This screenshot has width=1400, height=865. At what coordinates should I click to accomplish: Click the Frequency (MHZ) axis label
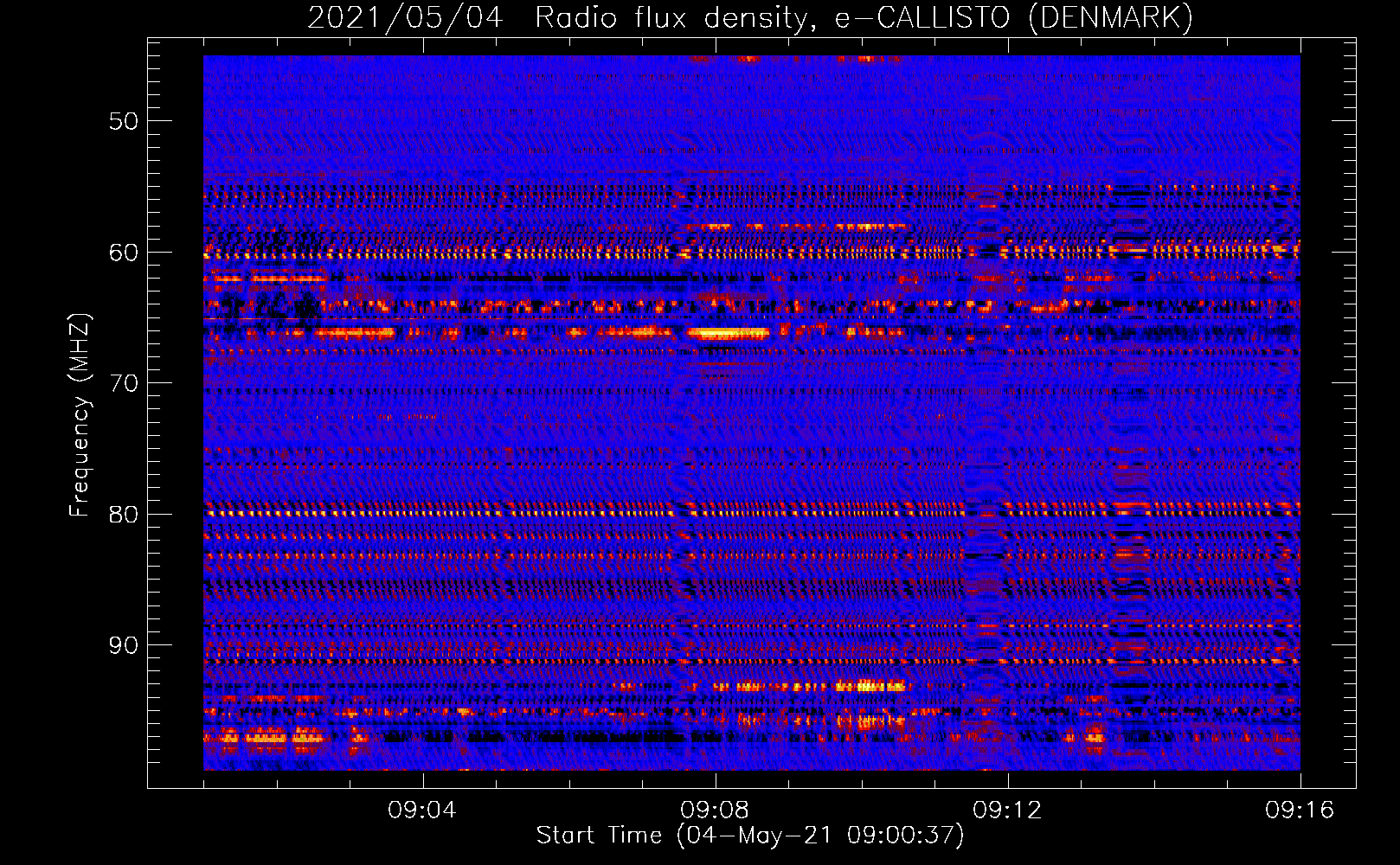[80, 415]
